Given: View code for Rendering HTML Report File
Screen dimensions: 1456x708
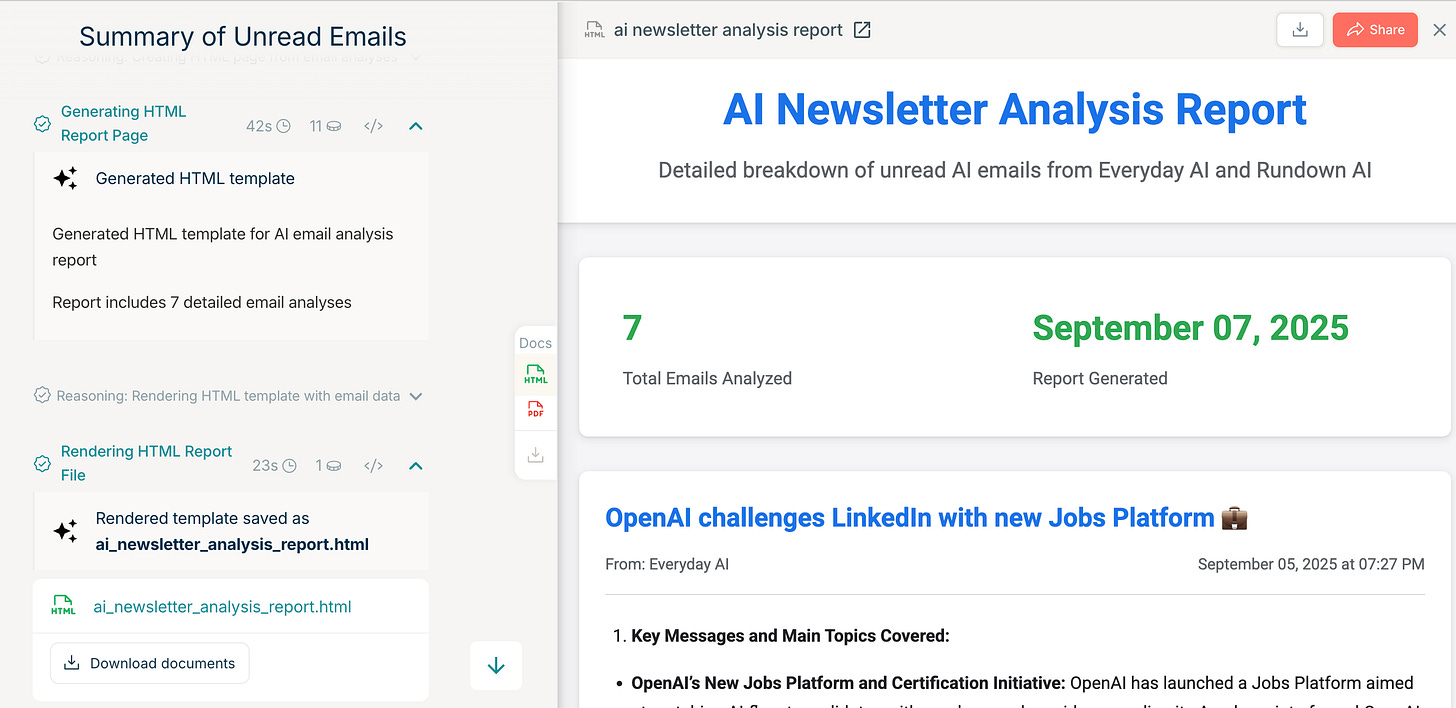Looking at the screenshot, I should pos(373,466).
